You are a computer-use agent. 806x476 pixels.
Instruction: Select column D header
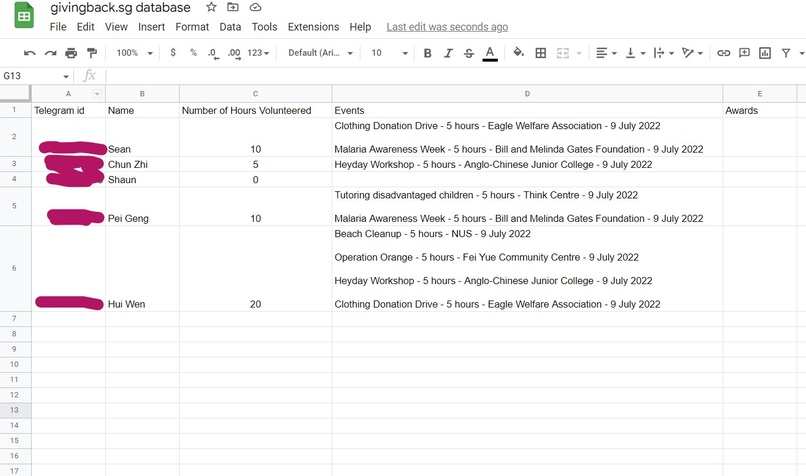527,94
